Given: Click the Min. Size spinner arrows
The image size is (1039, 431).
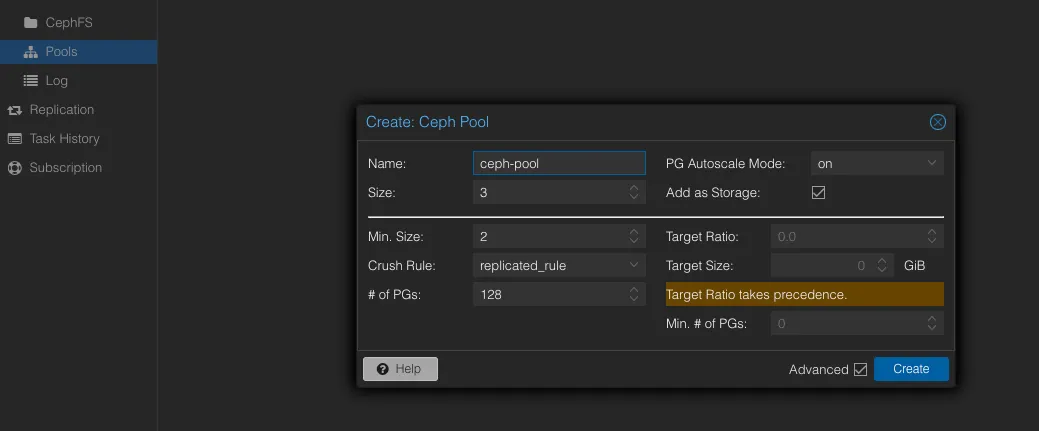Looking at the screenshot, I should (x=634, y=236).
